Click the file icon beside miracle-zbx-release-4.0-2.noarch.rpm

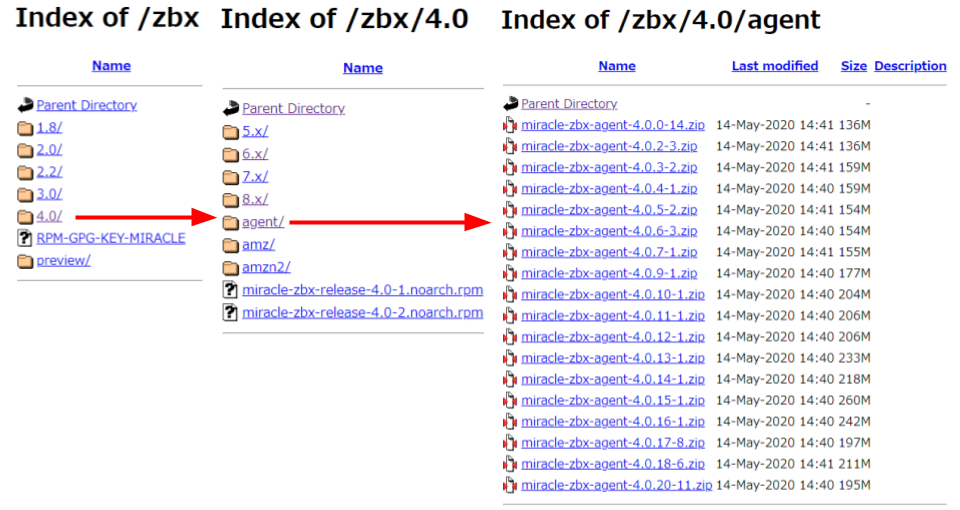(x=230, y=313)
